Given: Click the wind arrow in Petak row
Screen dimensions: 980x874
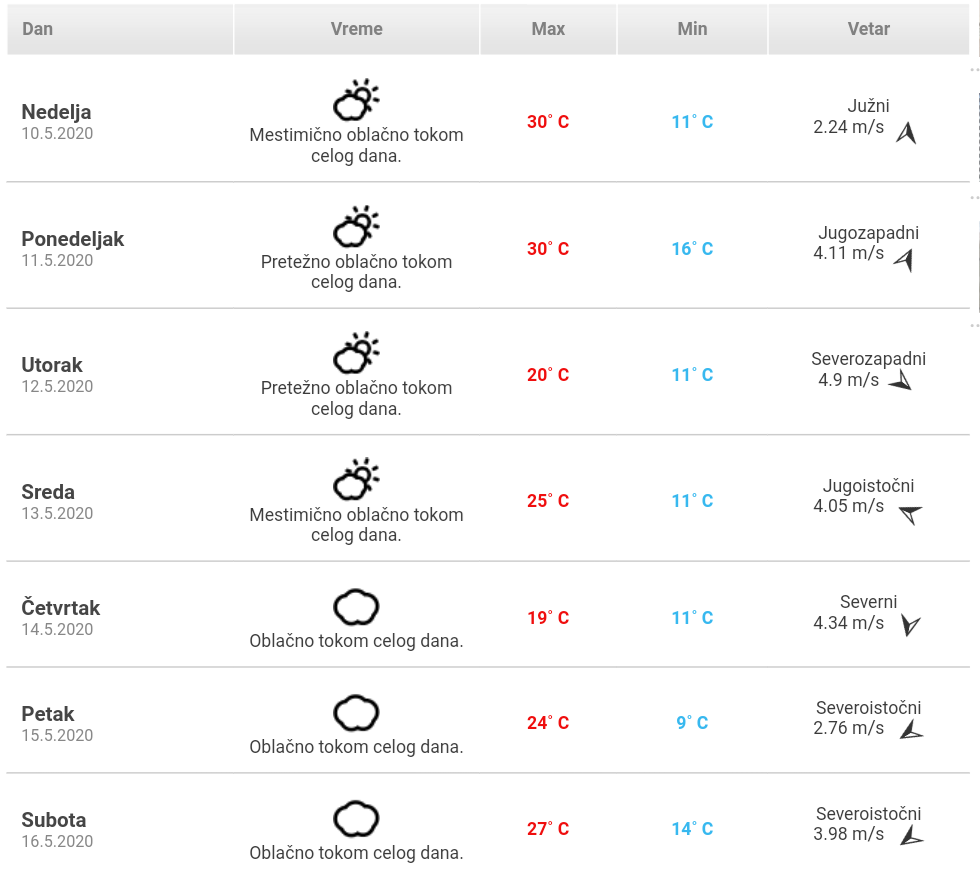Looking at the screenshot, I should click(x=910, y=731).
